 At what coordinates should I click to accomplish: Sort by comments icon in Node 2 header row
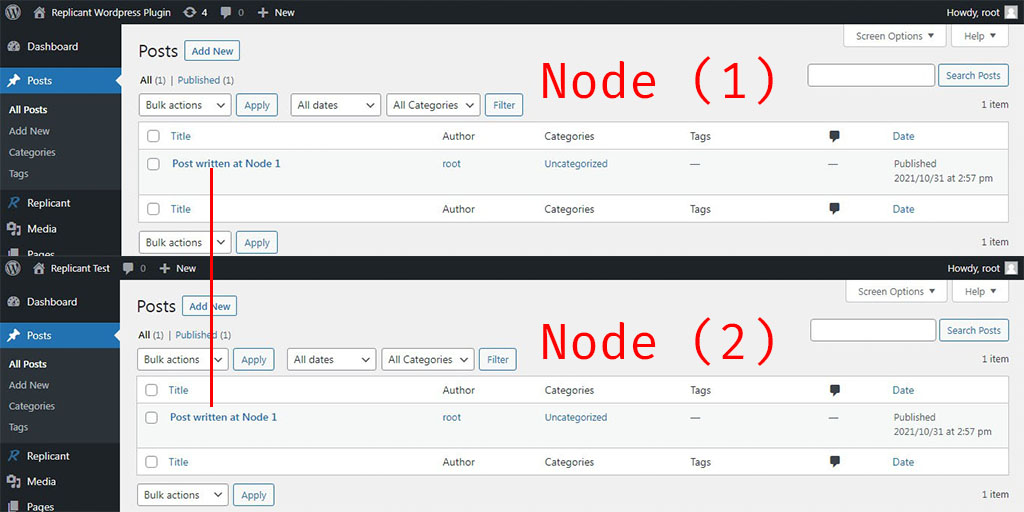click(x=834, y=390)
